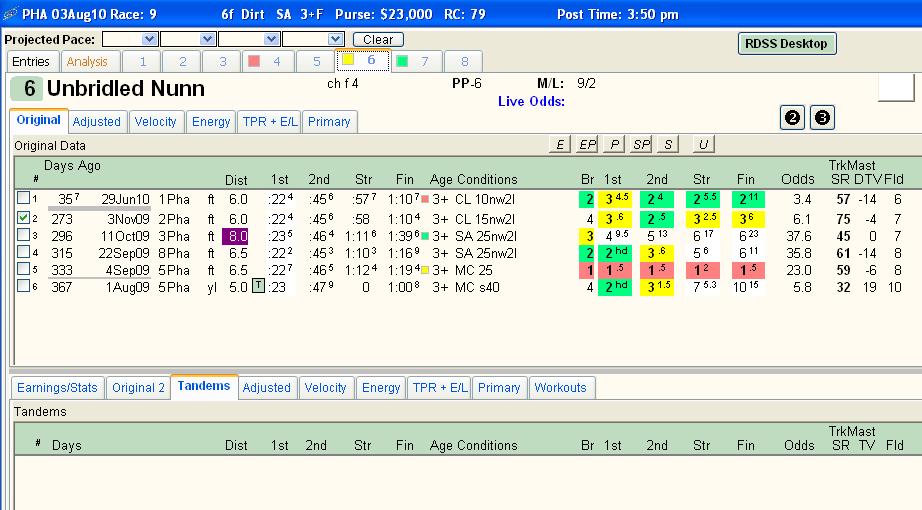Click the black circle 3 icon button

(822, 118)
